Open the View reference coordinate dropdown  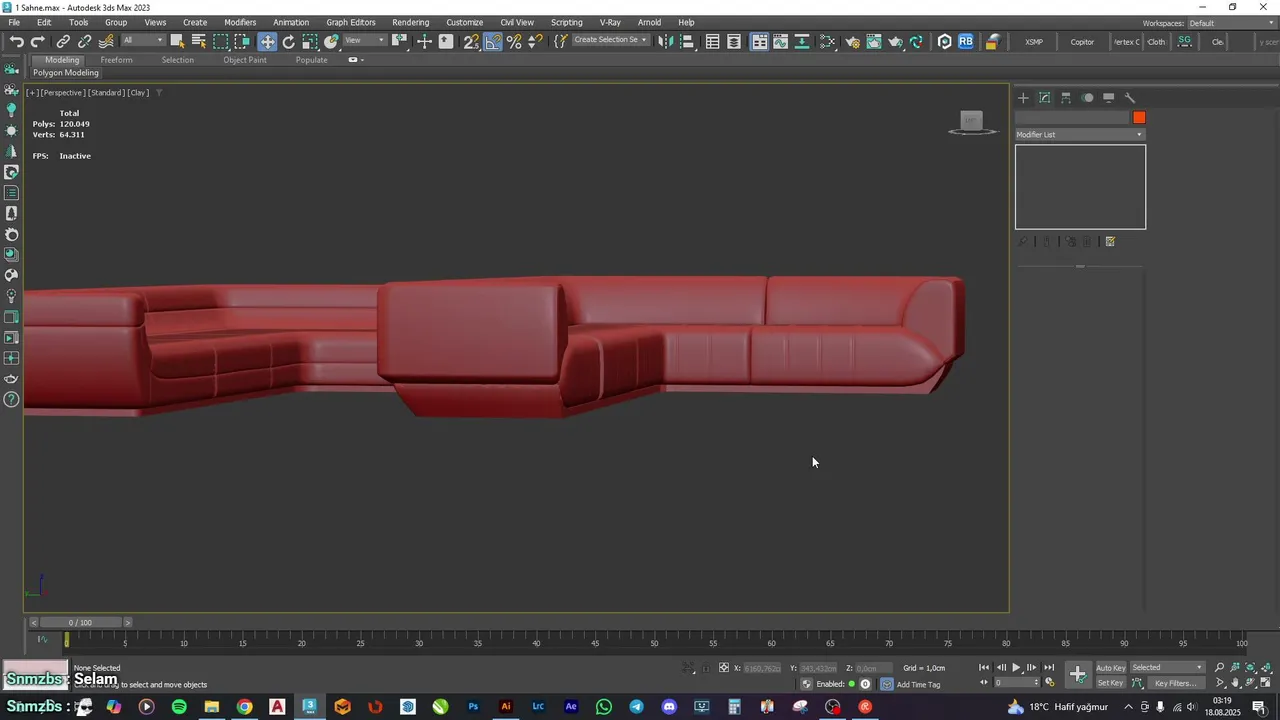(x=364, y=40)
